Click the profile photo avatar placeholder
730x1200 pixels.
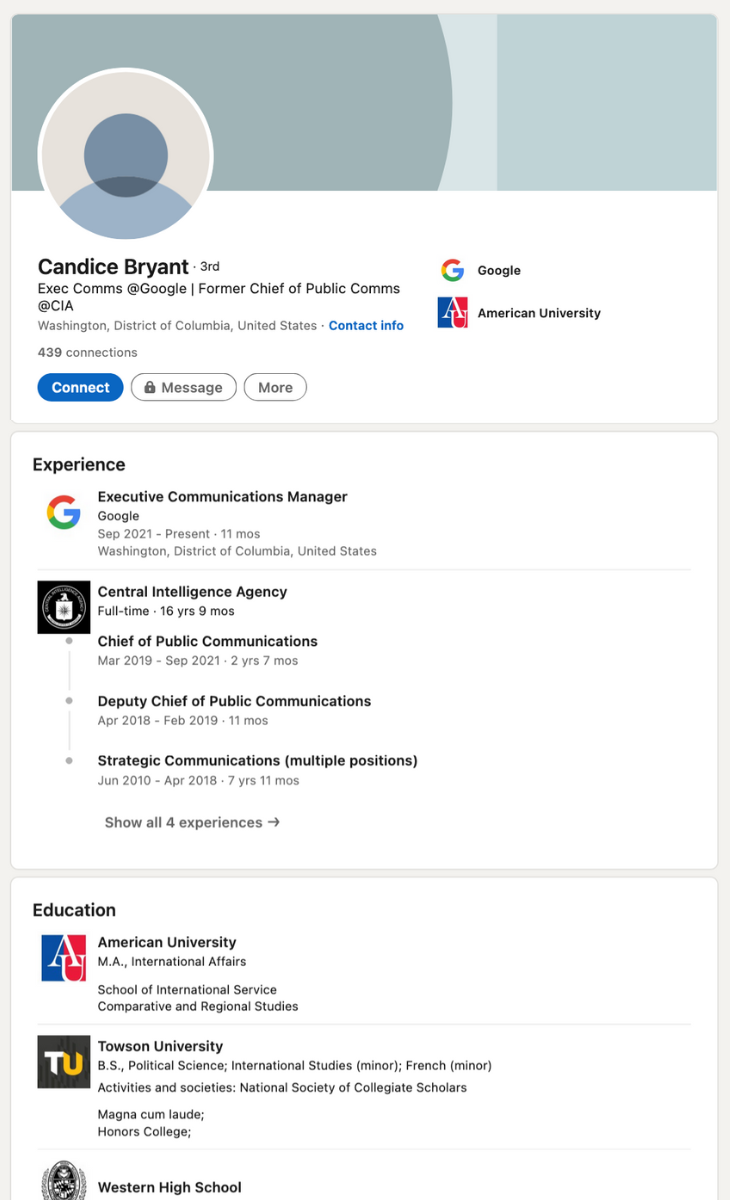tap(125, 156)
